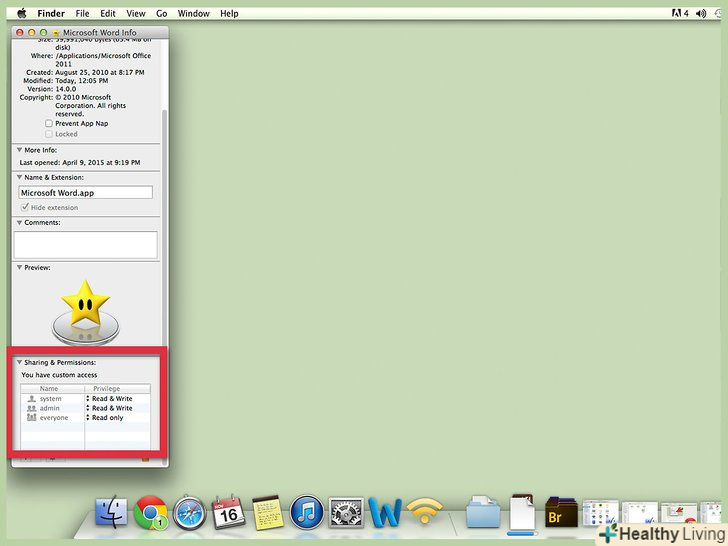This screenshot has width=728, height=546.
Task: Open Calendar showing 16 in Dock
Action: click(228, 512)
